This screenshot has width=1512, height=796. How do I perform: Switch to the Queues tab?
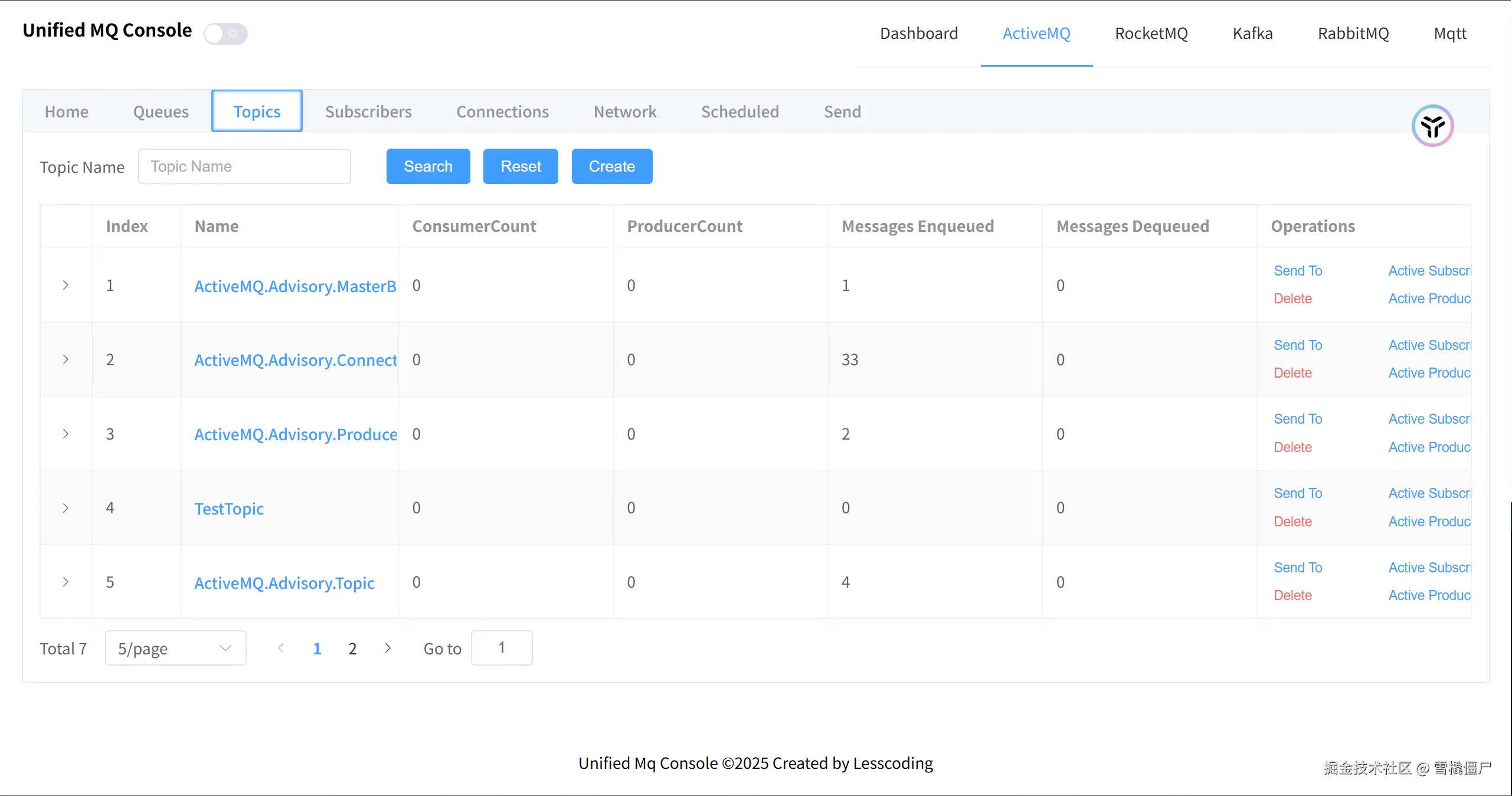click(x=161, y=112)
